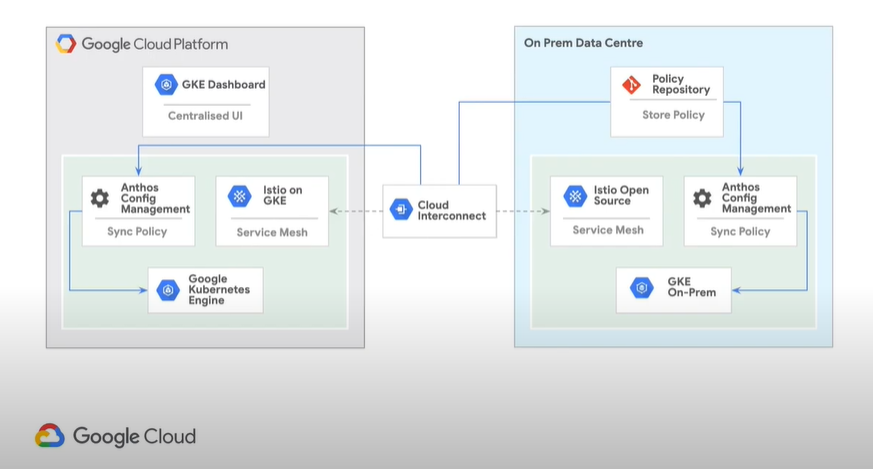Select the "GKE Dashboard" label
This screenshot has height=469, width=873.
coord(223,85)
